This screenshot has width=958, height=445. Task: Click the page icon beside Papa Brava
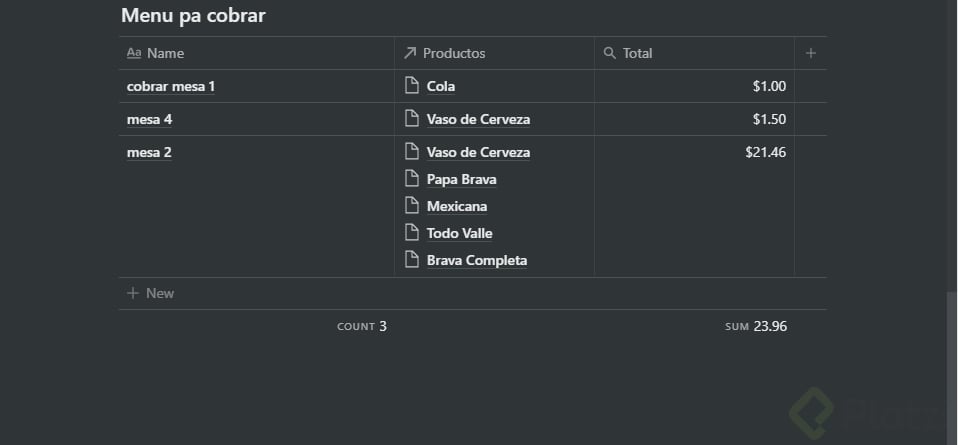[x=412, y=178]
